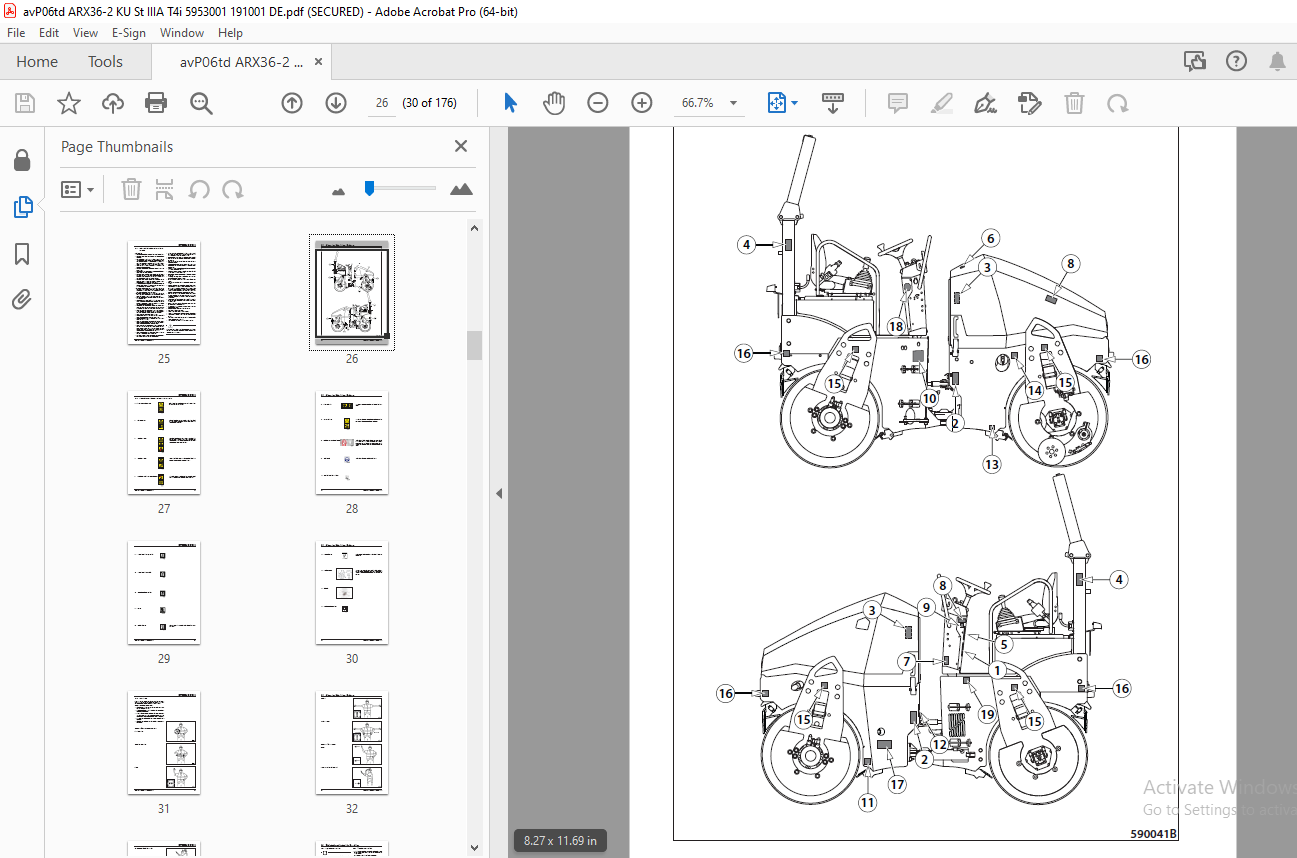
Task: Click the thumbnail size slider handle
Action: [x=369, y=187]
